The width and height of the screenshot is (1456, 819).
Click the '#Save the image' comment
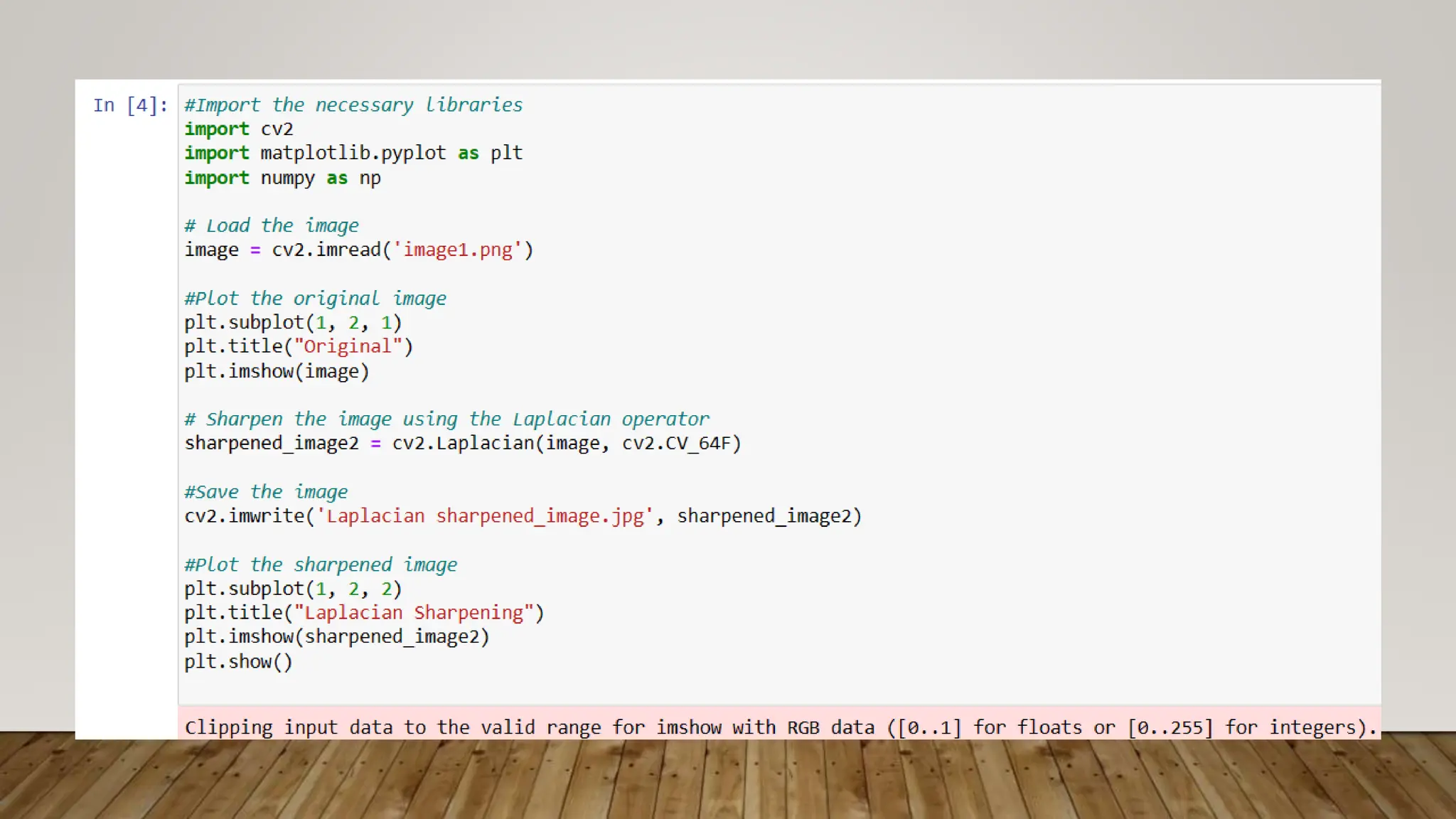[x=266, y=492]
